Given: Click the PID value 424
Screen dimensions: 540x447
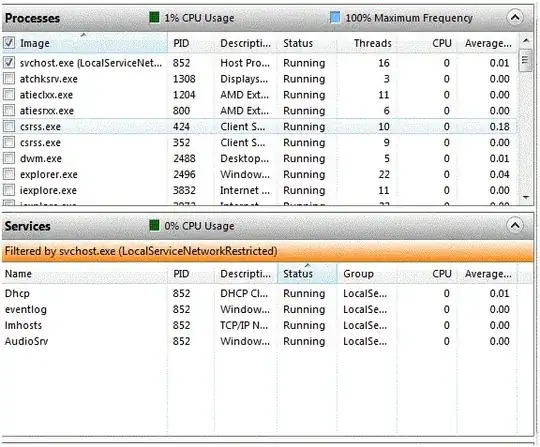Looking at the screenshot, I should 181,126.
